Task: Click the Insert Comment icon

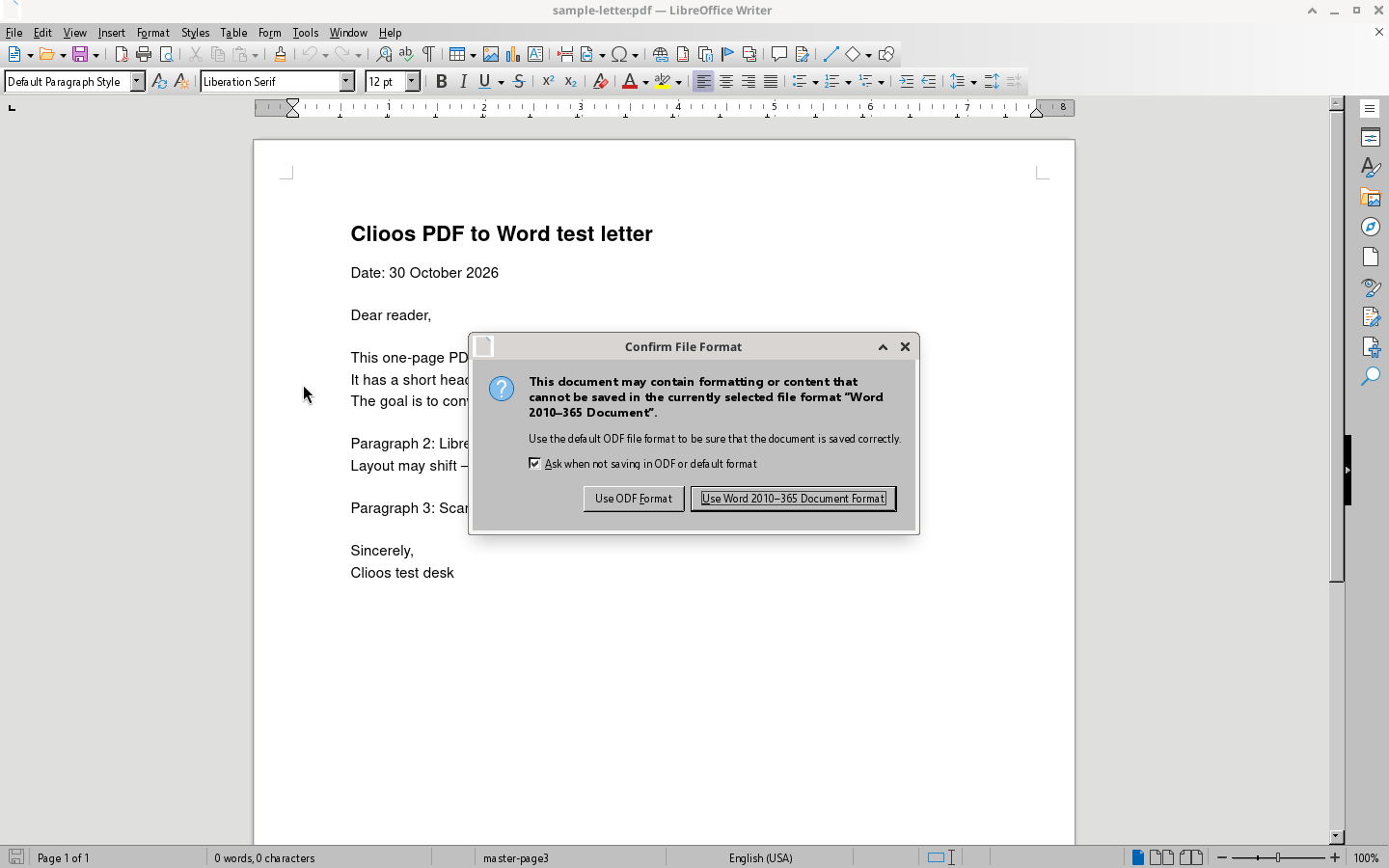Action: coord(779,55)
